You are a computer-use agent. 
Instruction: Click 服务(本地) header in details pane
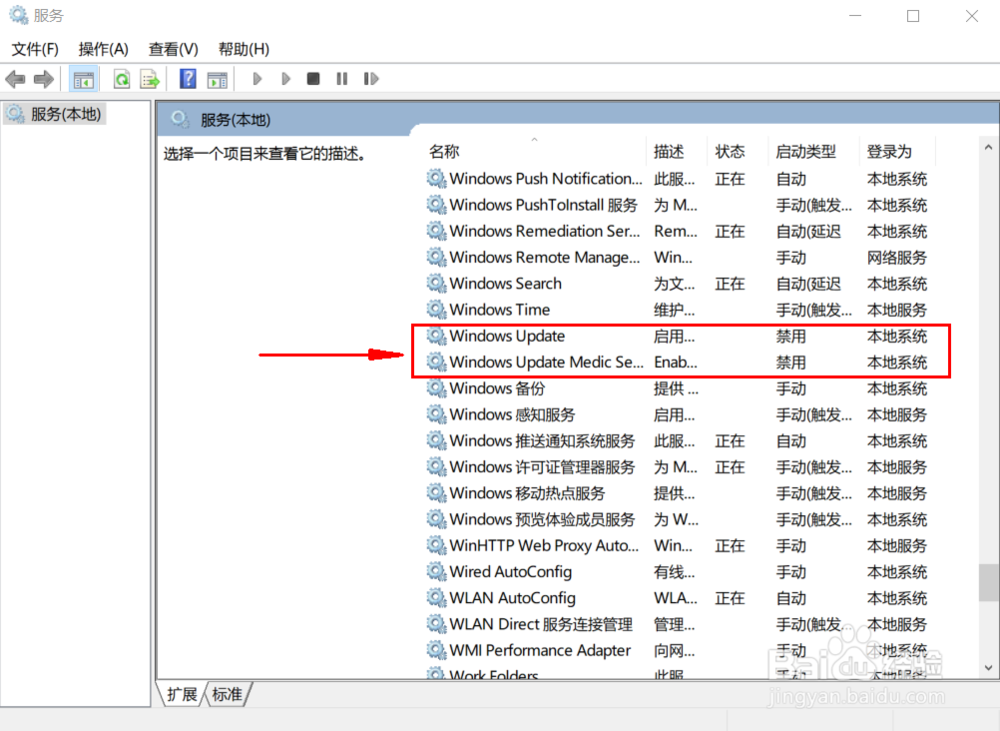click(x=235, y=120)
